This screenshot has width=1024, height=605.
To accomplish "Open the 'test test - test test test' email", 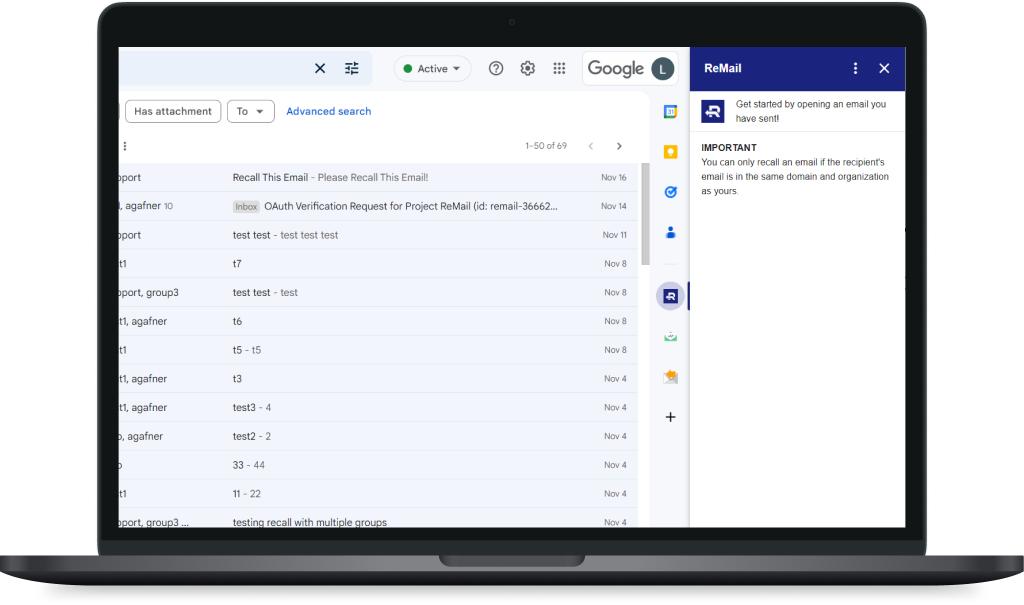I will pos(379,235).
